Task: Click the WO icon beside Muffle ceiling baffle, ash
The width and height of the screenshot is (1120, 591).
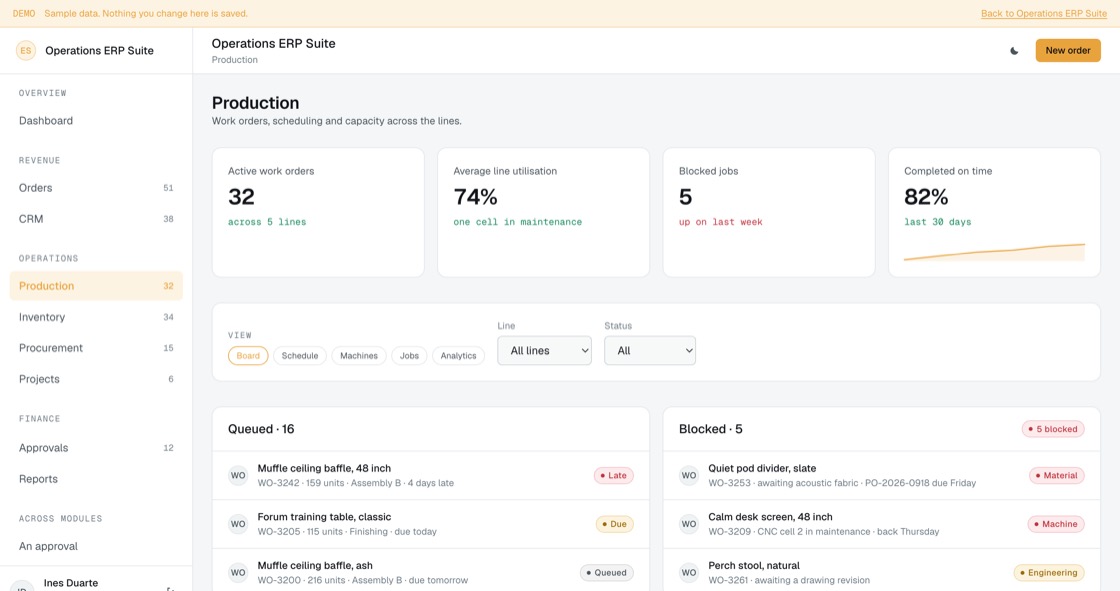Action: (238, 572)
